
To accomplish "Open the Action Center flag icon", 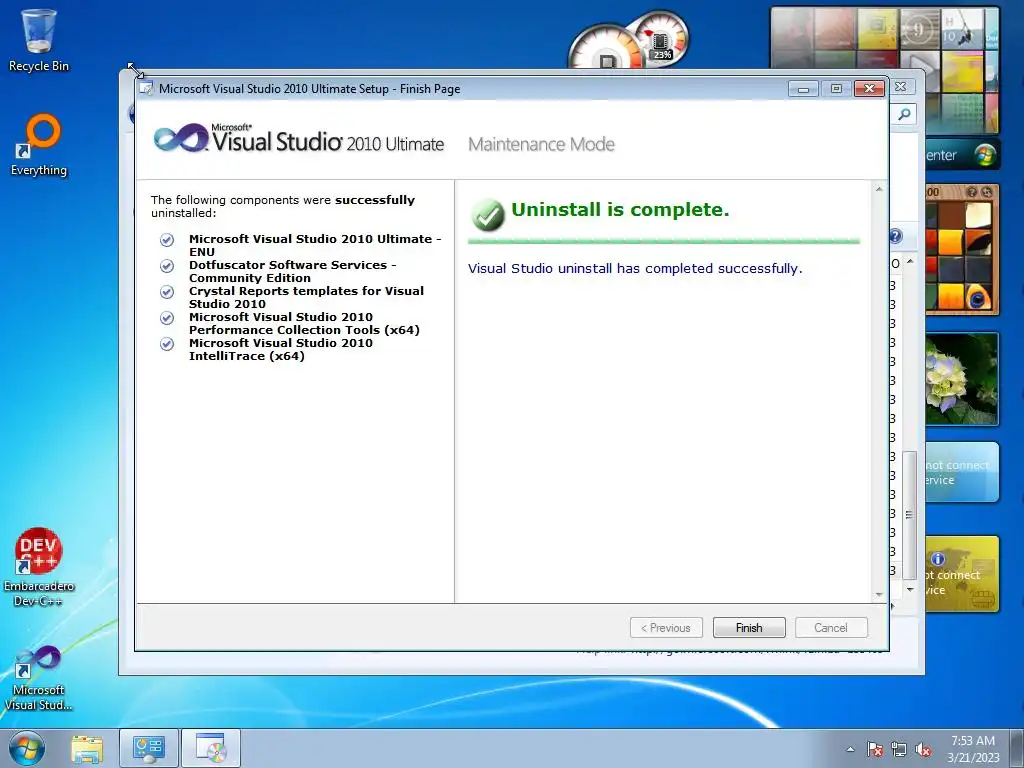I will 875,749.
